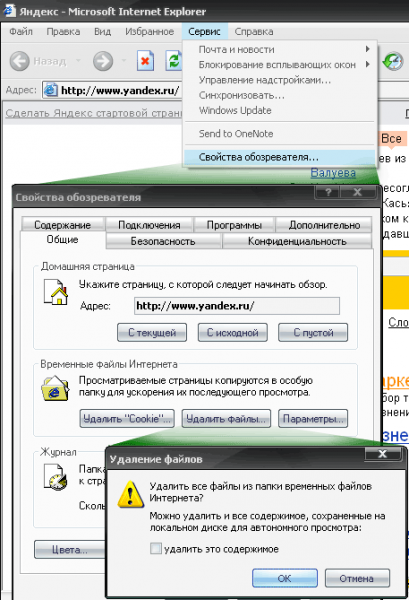409x600 pixels.
Task: Open the Back button history dropdown arrow
Action: (x=78, y=61)
